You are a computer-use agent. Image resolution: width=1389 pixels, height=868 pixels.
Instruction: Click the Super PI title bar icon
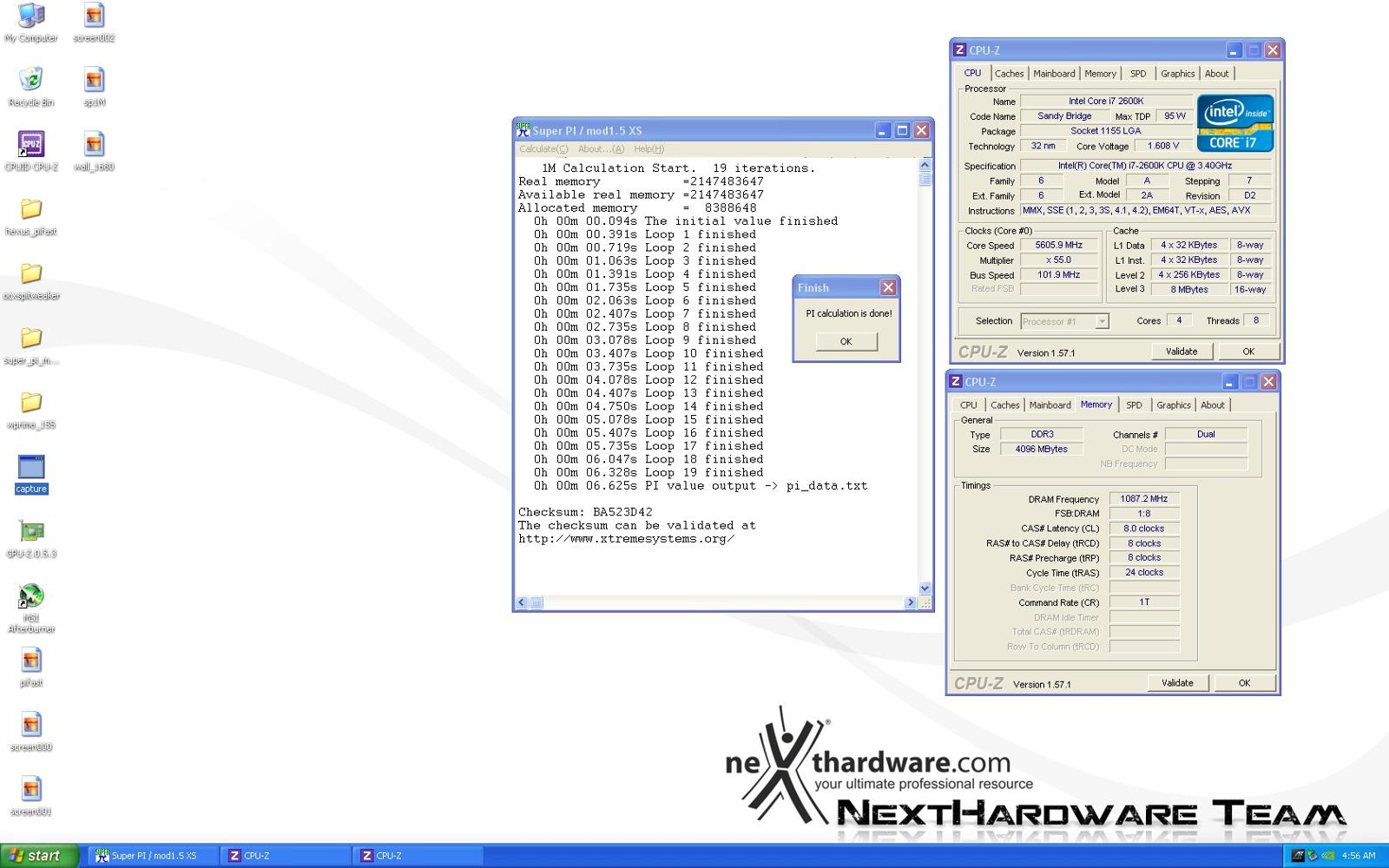523,130
